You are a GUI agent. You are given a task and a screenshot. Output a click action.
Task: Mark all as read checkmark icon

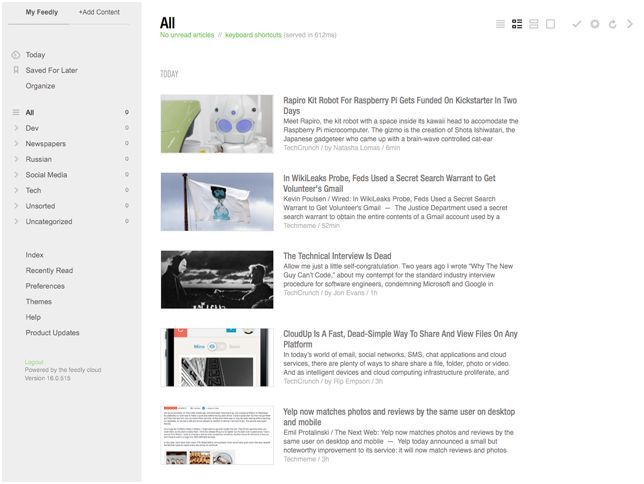point(577,24)
